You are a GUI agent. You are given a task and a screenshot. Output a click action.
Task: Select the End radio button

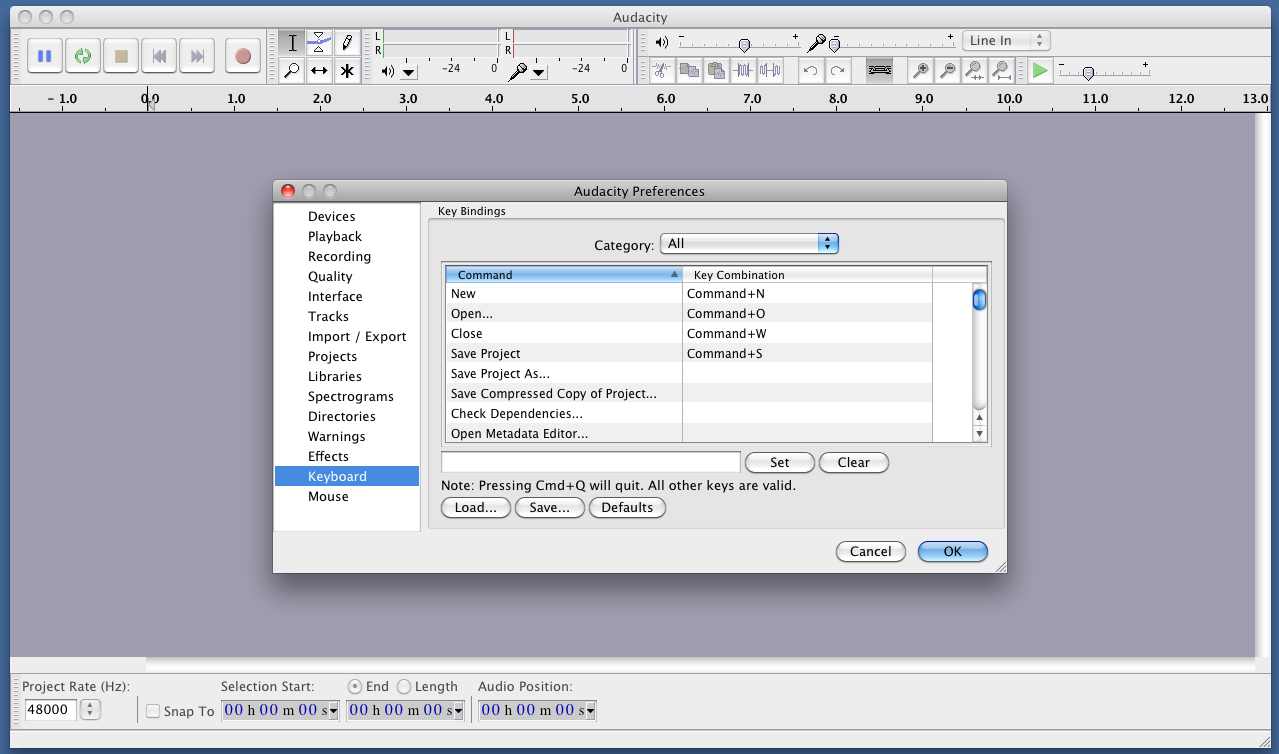tap(354, 686)
